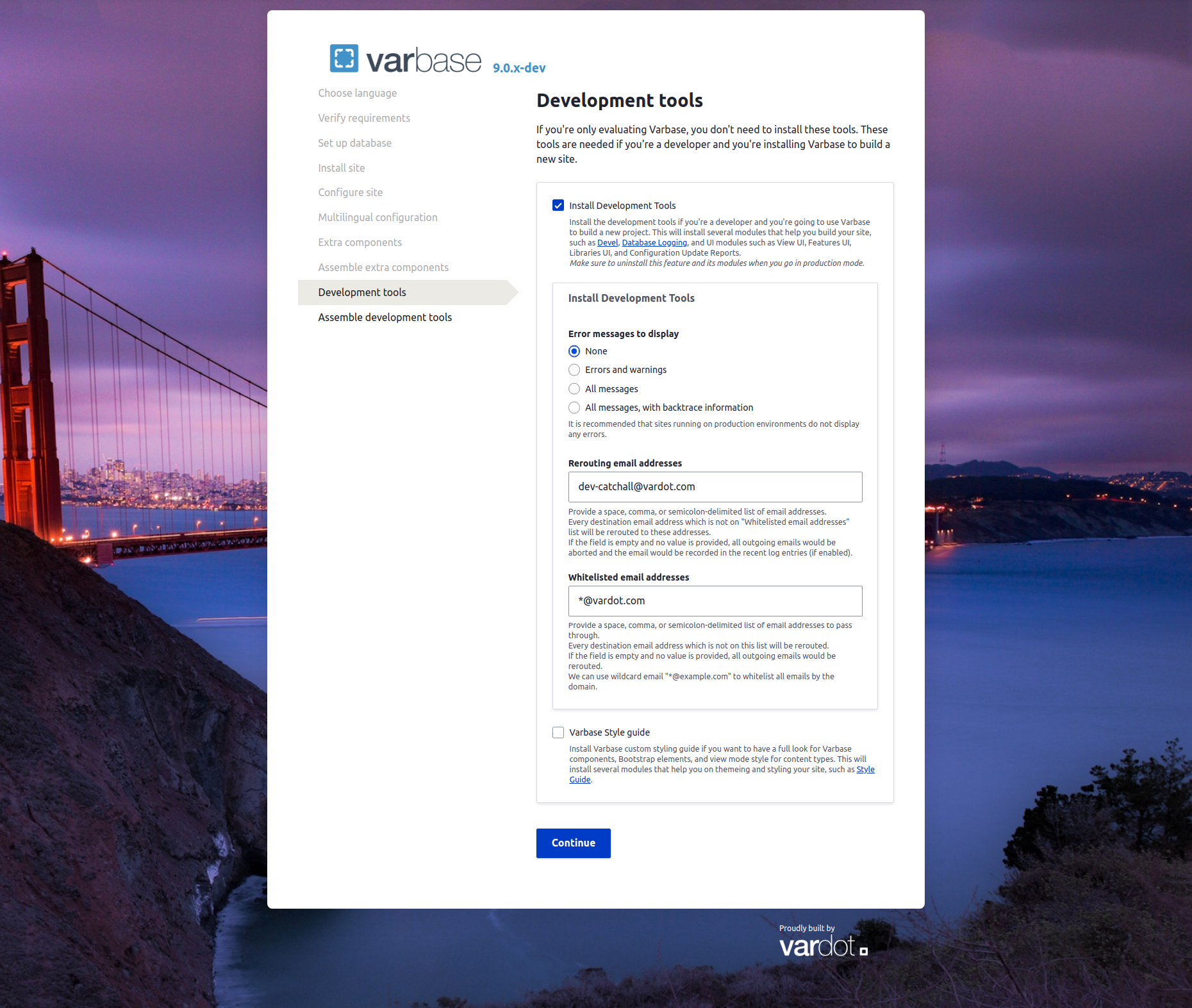Click the Set up database step
The height and width of the screenshot is (1008, 1192).
click(354, 143)
